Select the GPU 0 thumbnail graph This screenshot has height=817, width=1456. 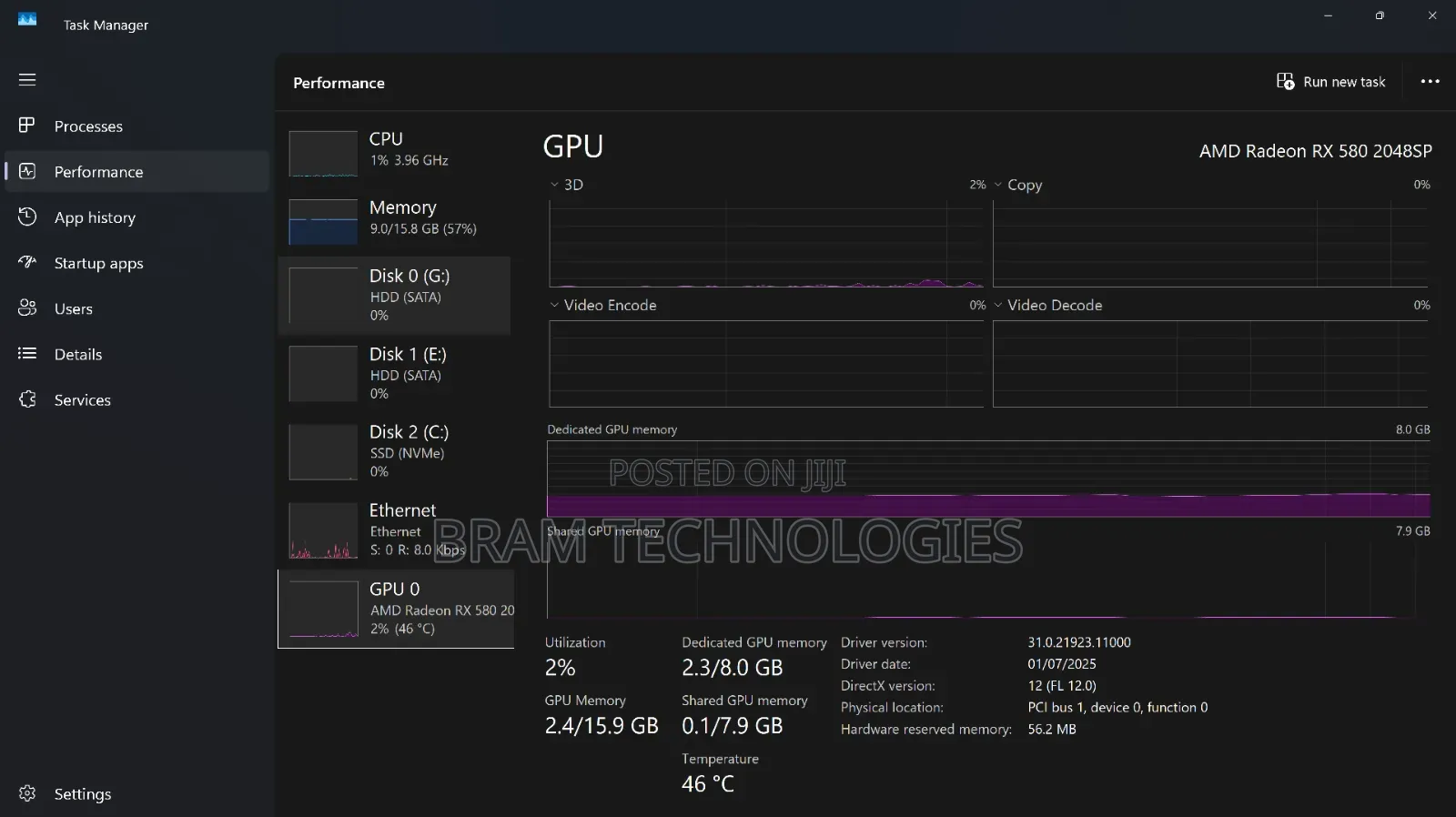pyautogui.click(x=323, y=610)
